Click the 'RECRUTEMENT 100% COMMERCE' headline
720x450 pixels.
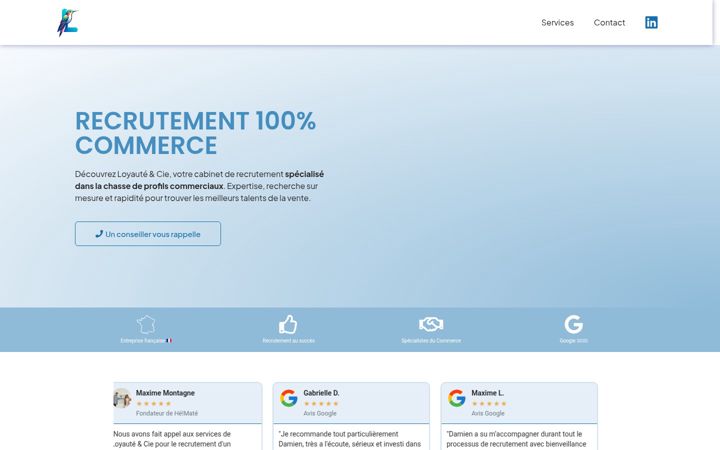click(x=196, y=133)
